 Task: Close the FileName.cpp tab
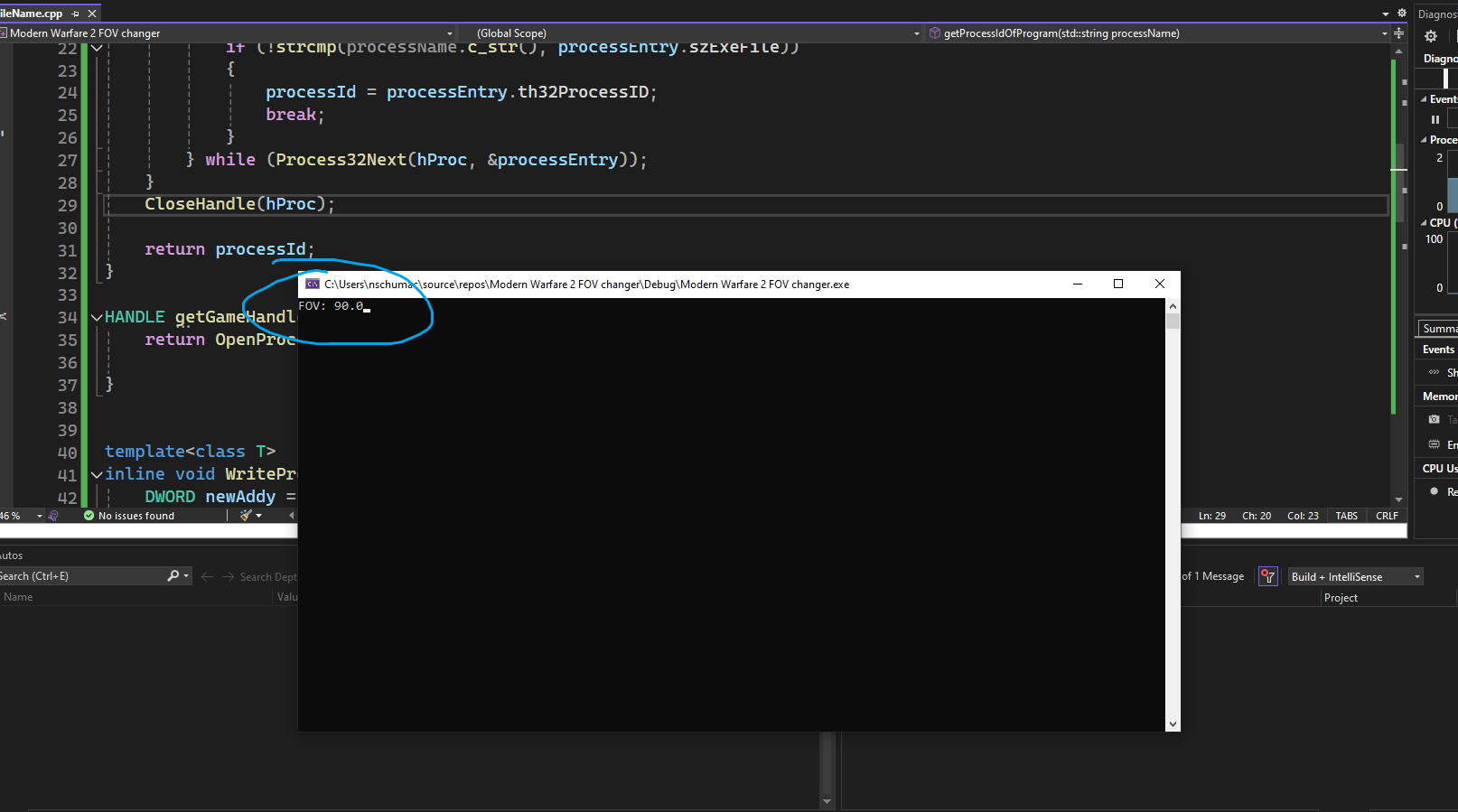point(92,14)
